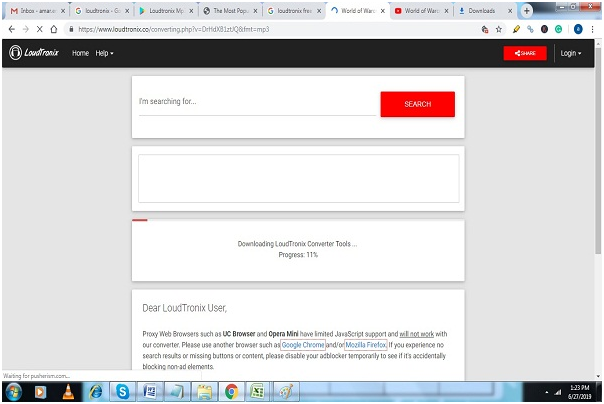Go to Home in site navbar
The height and width of the screenshot is (404, 604).
pos(80,53)
